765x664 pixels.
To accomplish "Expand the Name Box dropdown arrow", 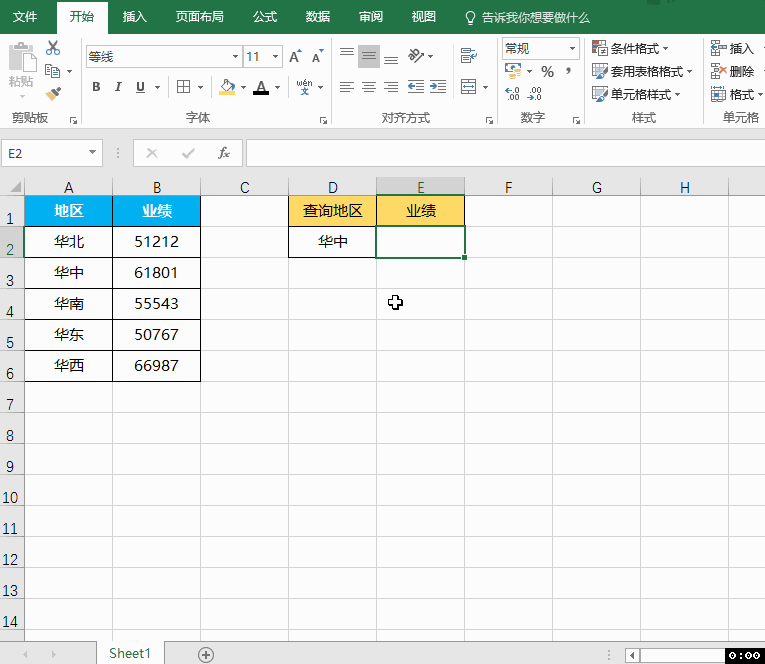I will pos(92,153).
